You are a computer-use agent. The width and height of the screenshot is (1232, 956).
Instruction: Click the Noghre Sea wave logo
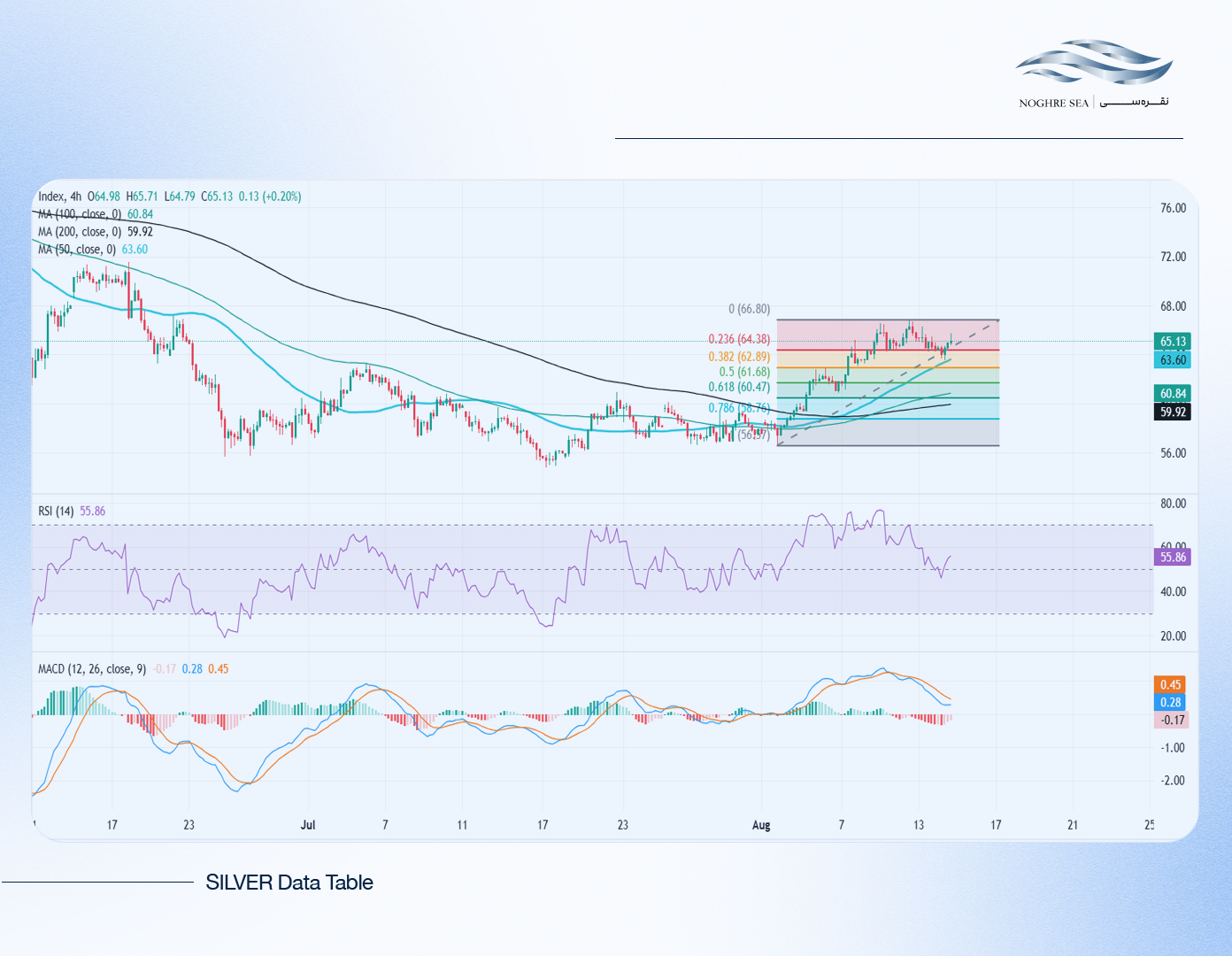1094,62
